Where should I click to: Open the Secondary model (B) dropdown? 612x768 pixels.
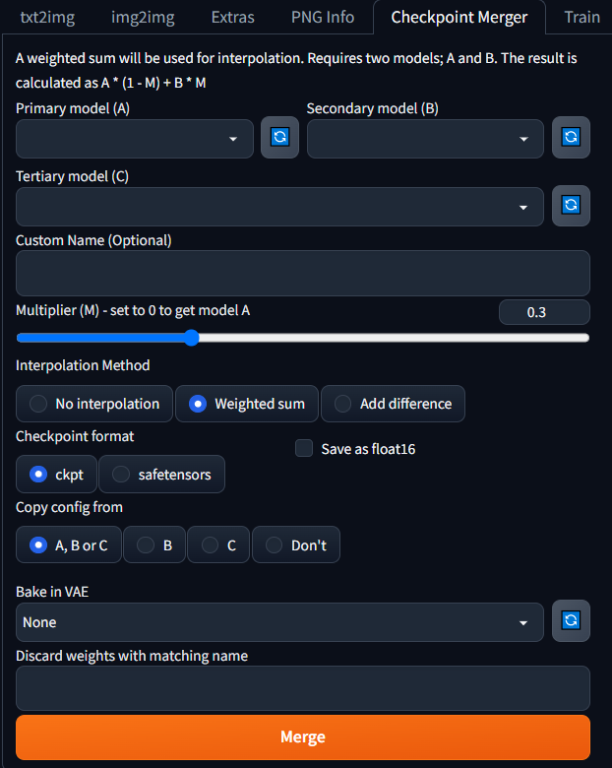425,139
